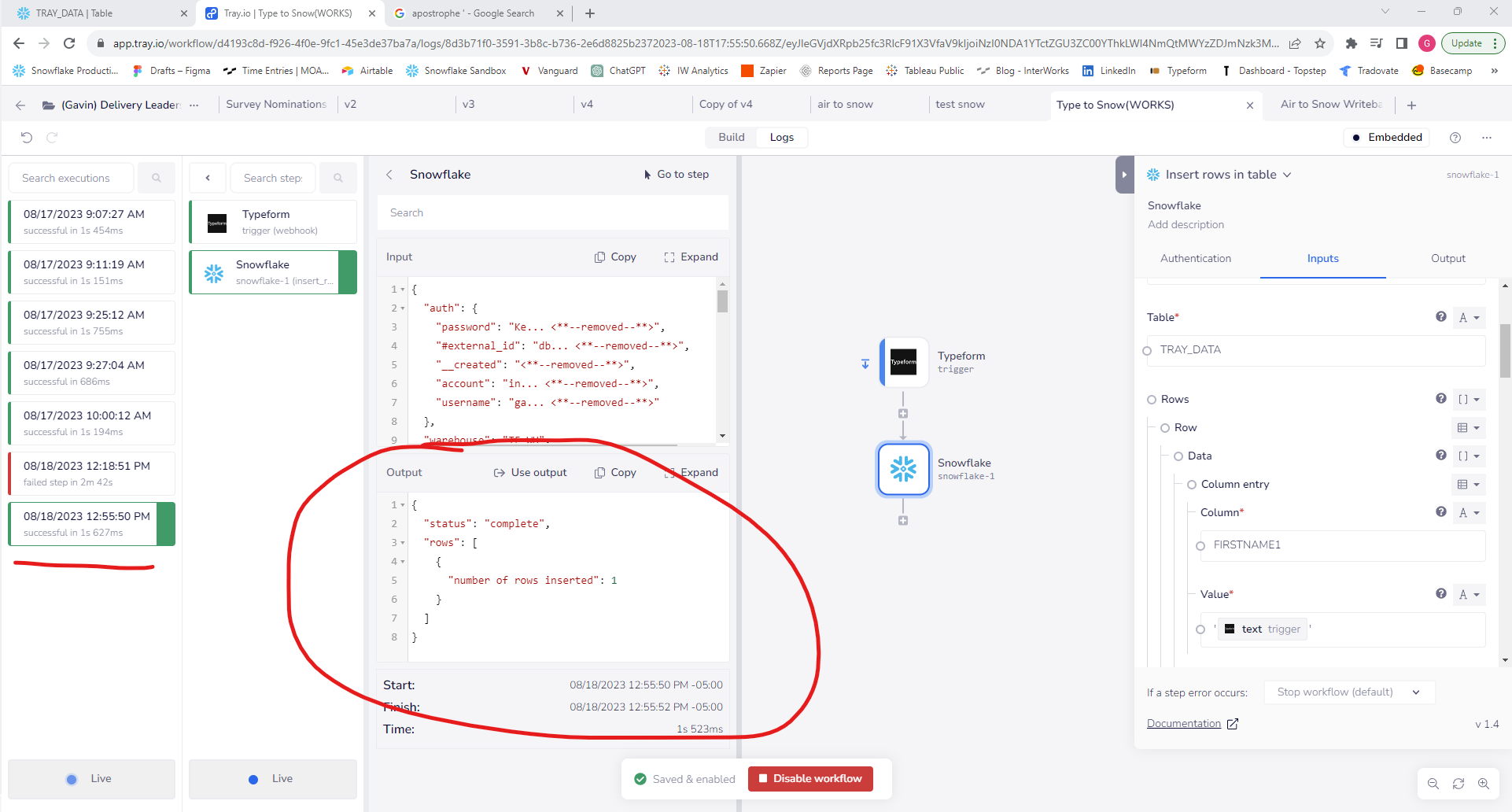Zoom out the canvas

pyautogui.click(x=1433, y=784)
